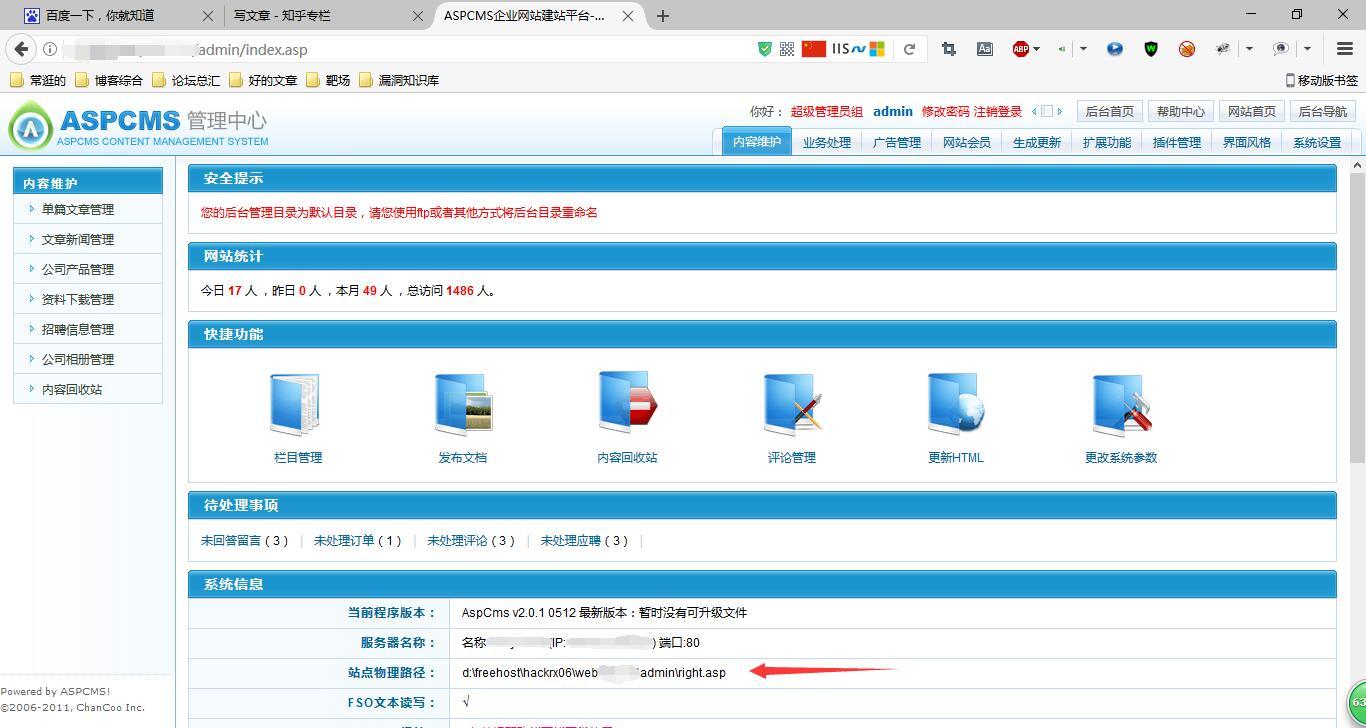This screenshot has height=728, width=1366.
Task: Click the address bar URL field
Action: click(x=400, y=49)
